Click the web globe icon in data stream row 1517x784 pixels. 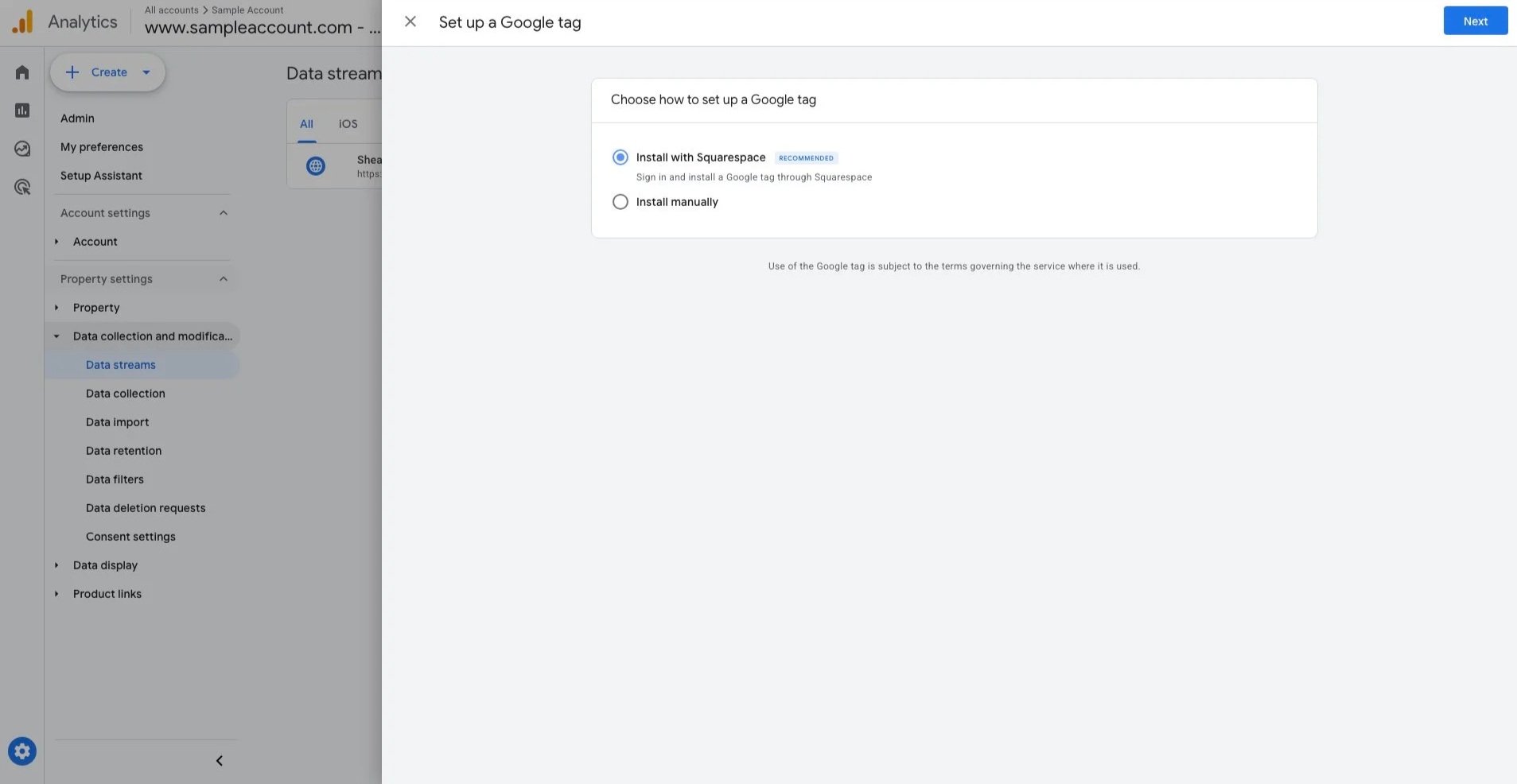pyautogui.click(x=316, y=165)
